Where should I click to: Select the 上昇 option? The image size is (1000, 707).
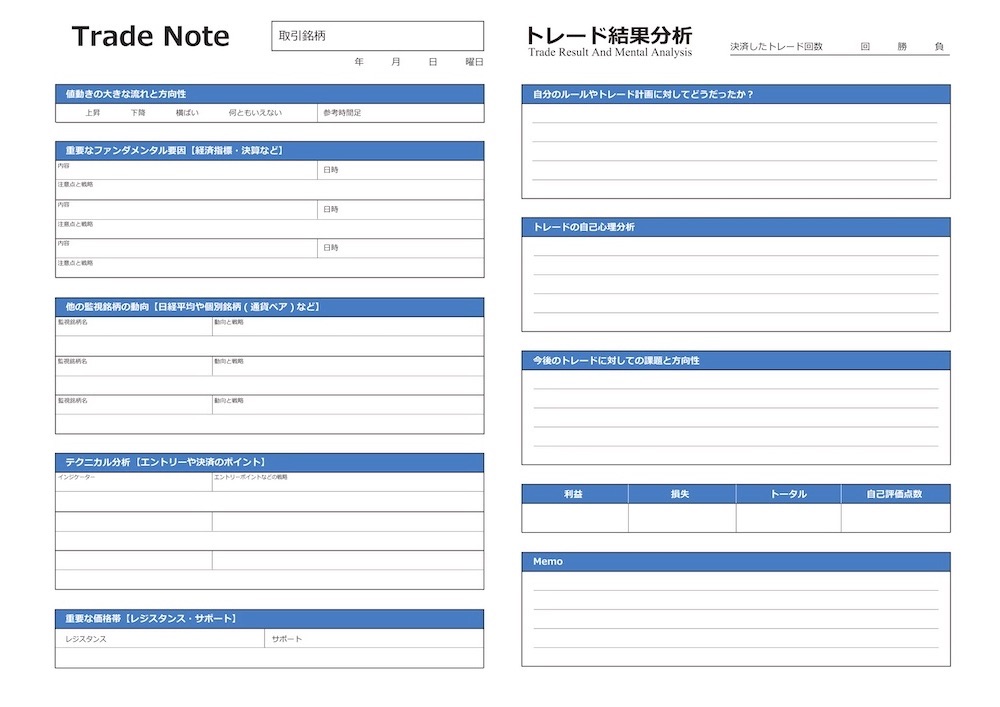pyautogui.click(x=92, y=113)
